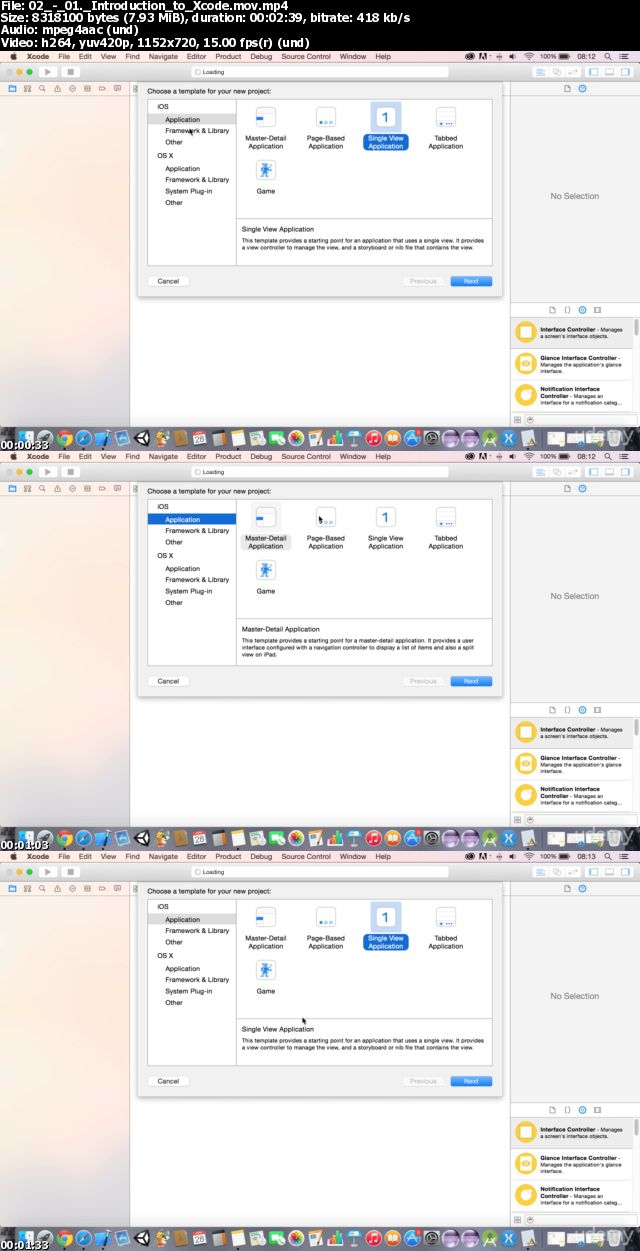Choose Page-Based Application template in 00:00:33 frame
Image resolution: width=640 pixels, height=1251 pixels.
pos(326,129)
